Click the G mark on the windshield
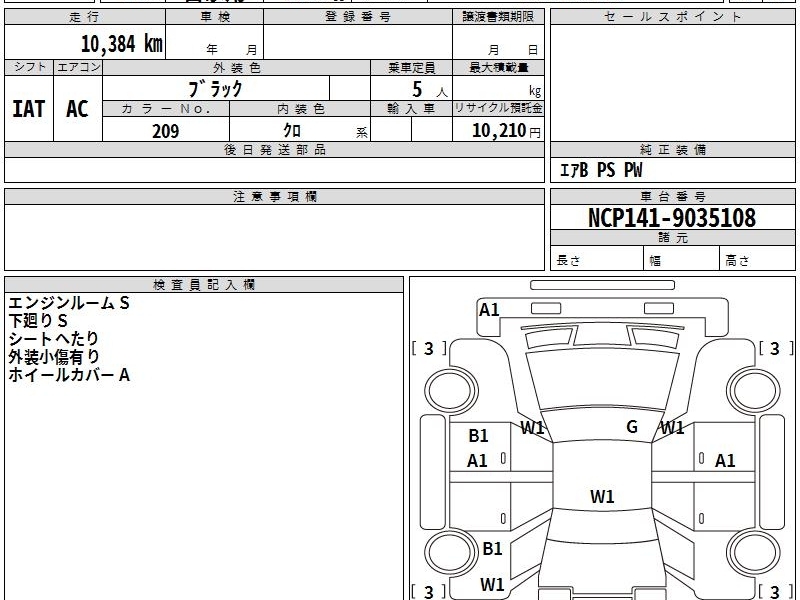800x600 pixels. pos(632,427)
